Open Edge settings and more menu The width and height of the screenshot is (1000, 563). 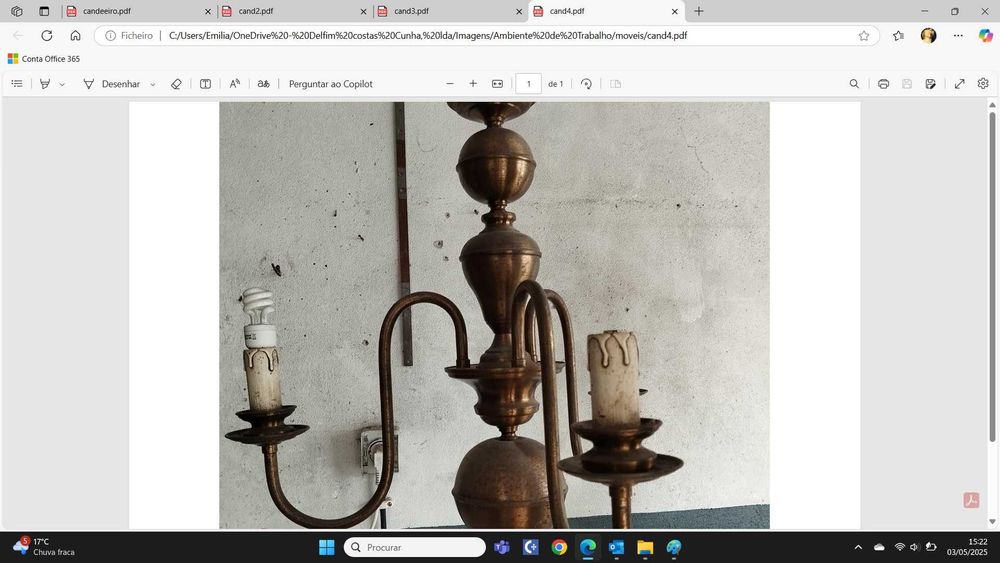pyautogui.click(x=958, y=36)
